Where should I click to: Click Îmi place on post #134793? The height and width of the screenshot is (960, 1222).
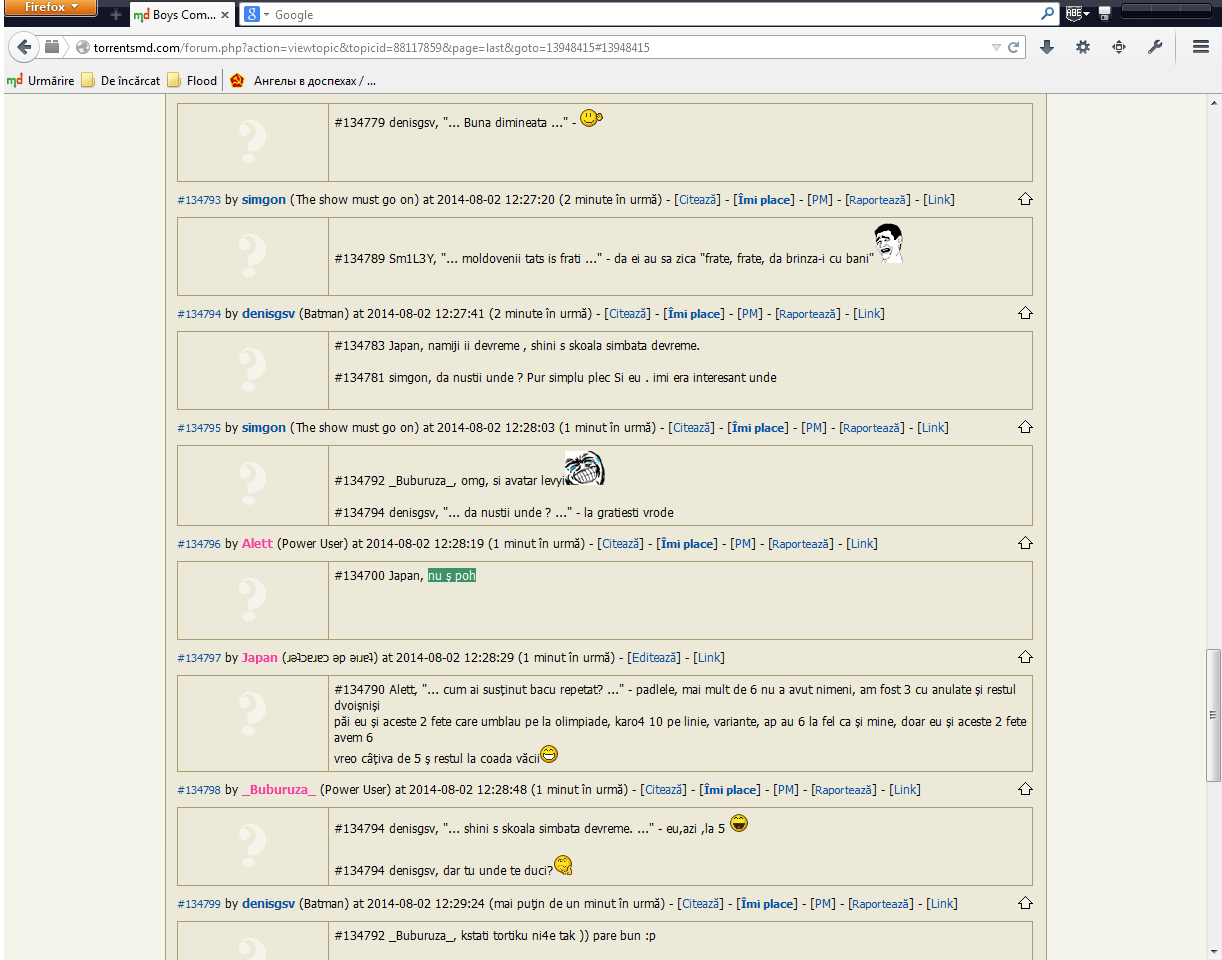click(x=764, y=200)
